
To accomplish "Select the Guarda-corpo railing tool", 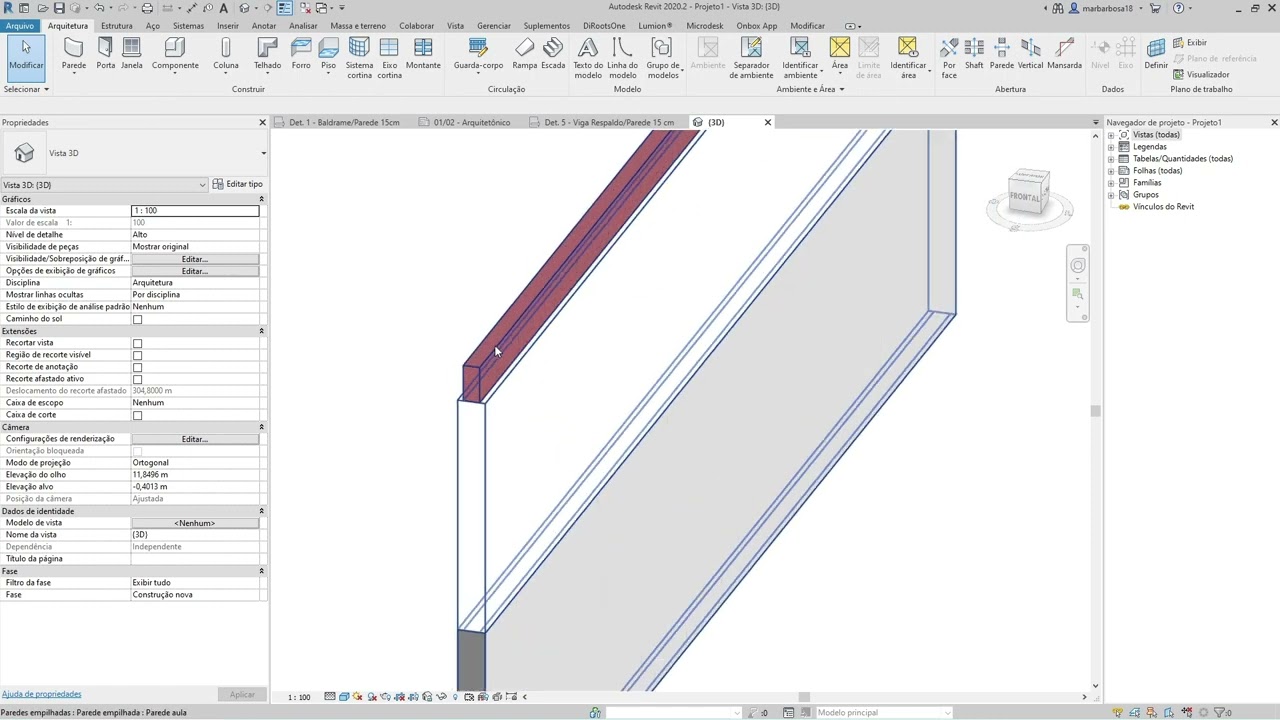I will pyautogui.click(x=478, y=54).
